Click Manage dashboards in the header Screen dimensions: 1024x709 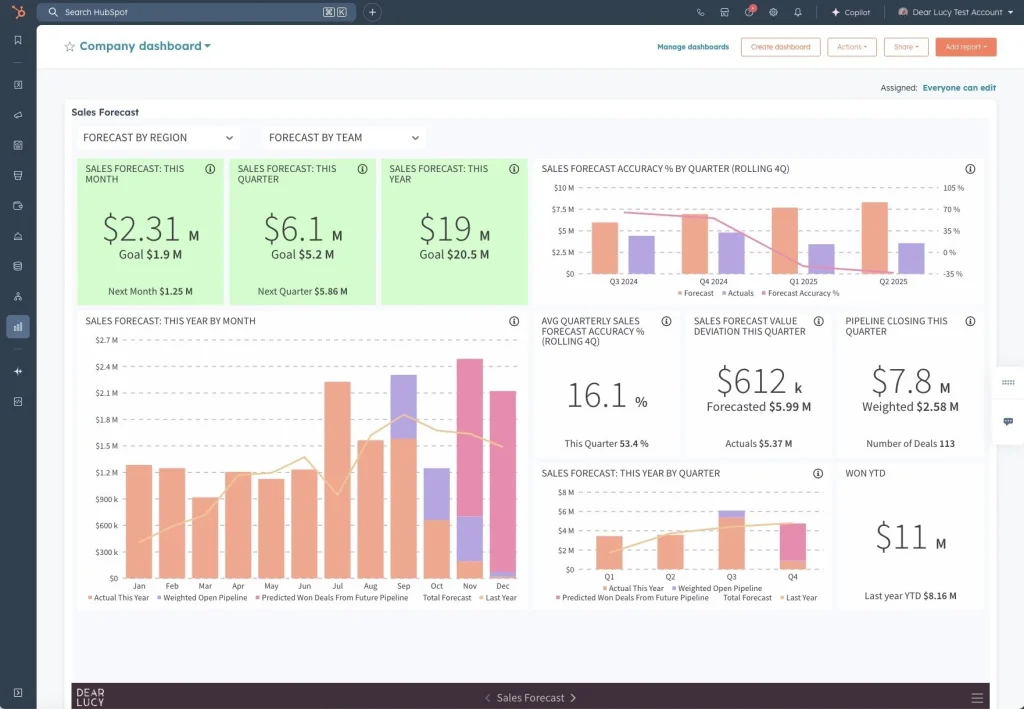coord(692,46)
